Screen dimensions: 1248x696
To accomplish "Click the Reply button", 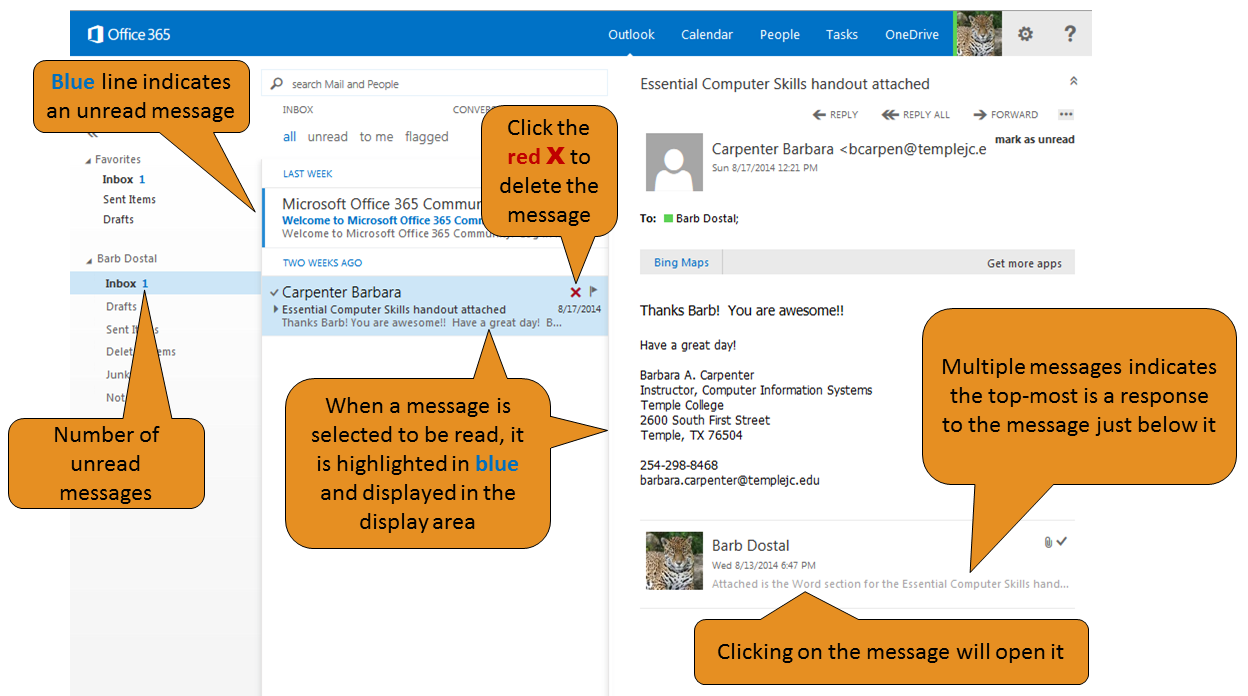I will click(x=835, y=115).
